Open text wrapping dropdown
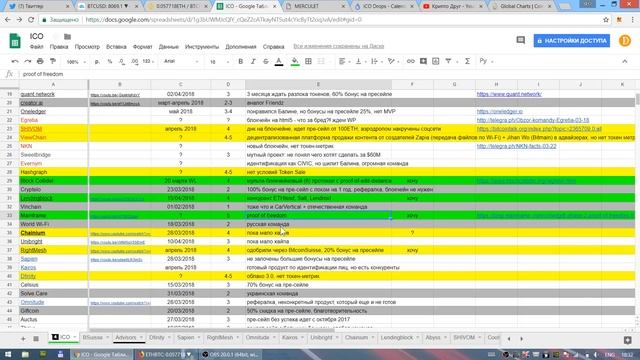The image size is (640, 360). (x=376, y=61)
